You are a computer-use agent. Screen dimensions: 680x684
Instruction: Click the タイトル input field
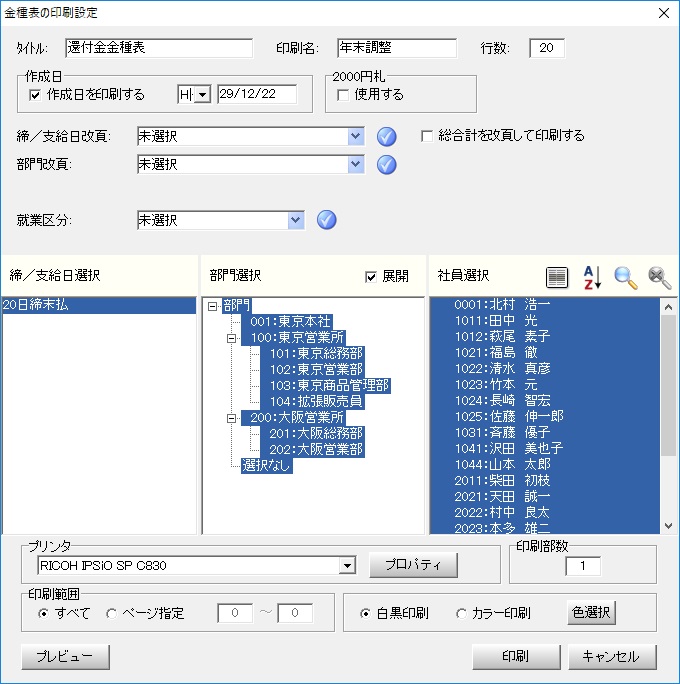pos(159,48)
